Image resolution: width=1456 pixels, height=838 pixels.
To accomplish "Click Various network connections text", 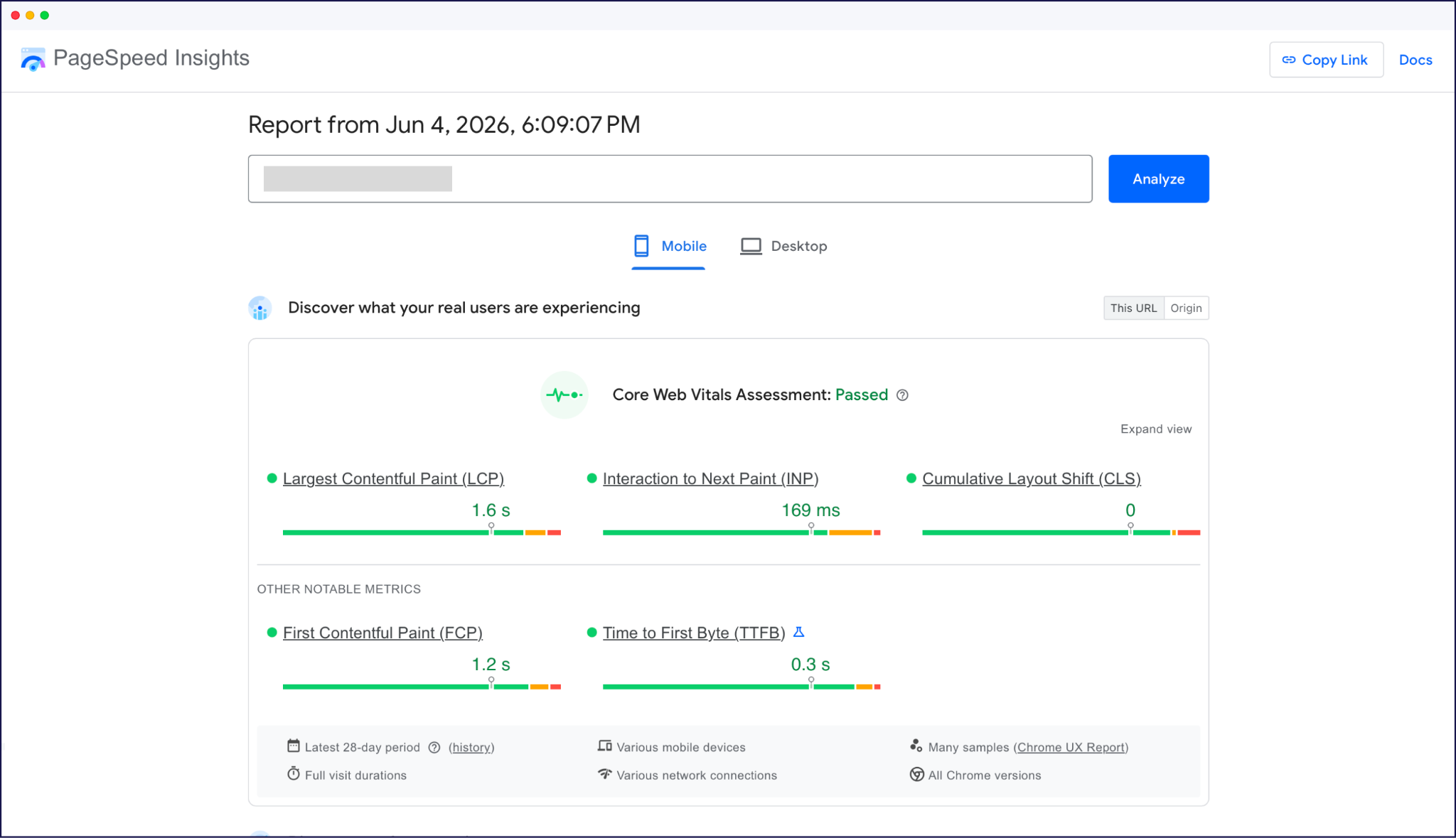I will (x=696, y=775).
